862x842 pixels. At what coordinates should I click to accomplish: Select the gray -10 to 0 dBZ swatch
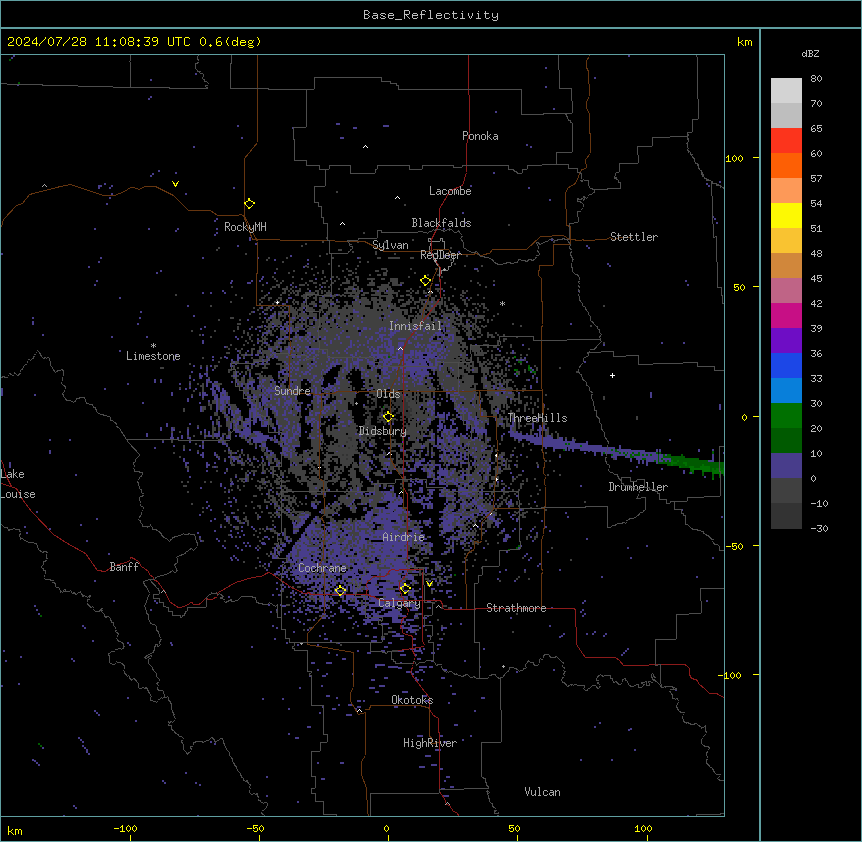point(786,491)
